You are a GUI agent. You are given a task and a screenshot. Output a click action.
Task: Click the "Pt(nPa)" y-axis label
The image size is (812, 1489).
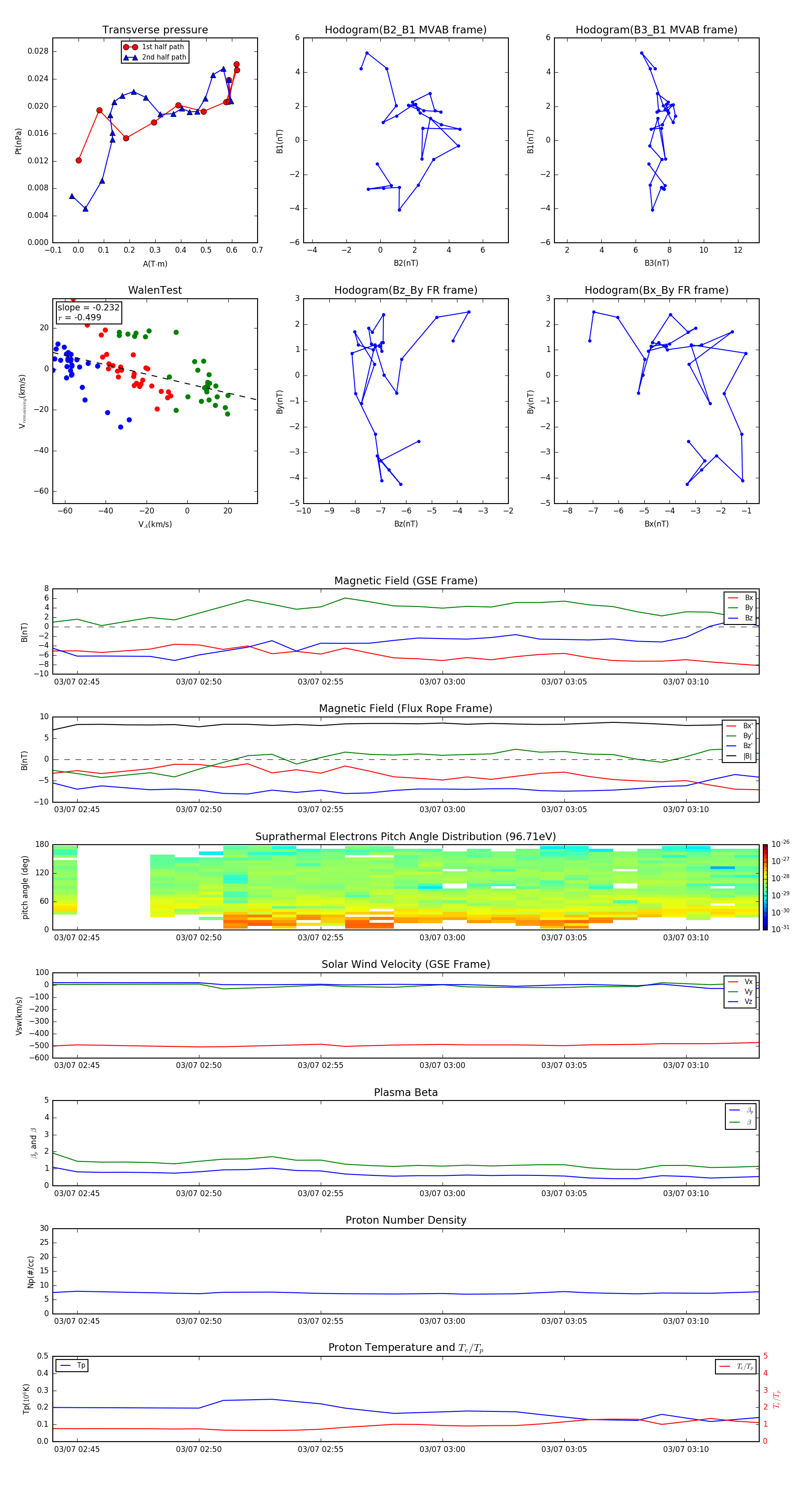point(18,141)
